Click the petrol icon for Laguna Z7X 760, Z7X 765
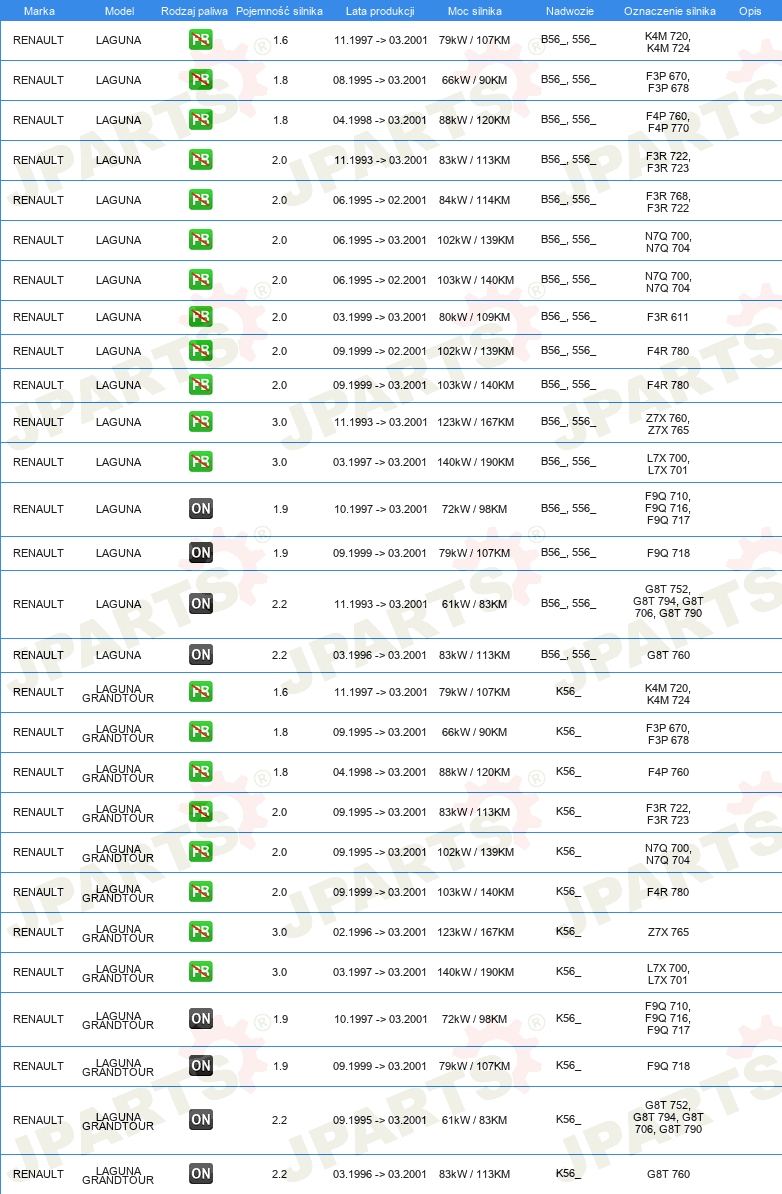 pyautogui.click(x=201, y=422)
